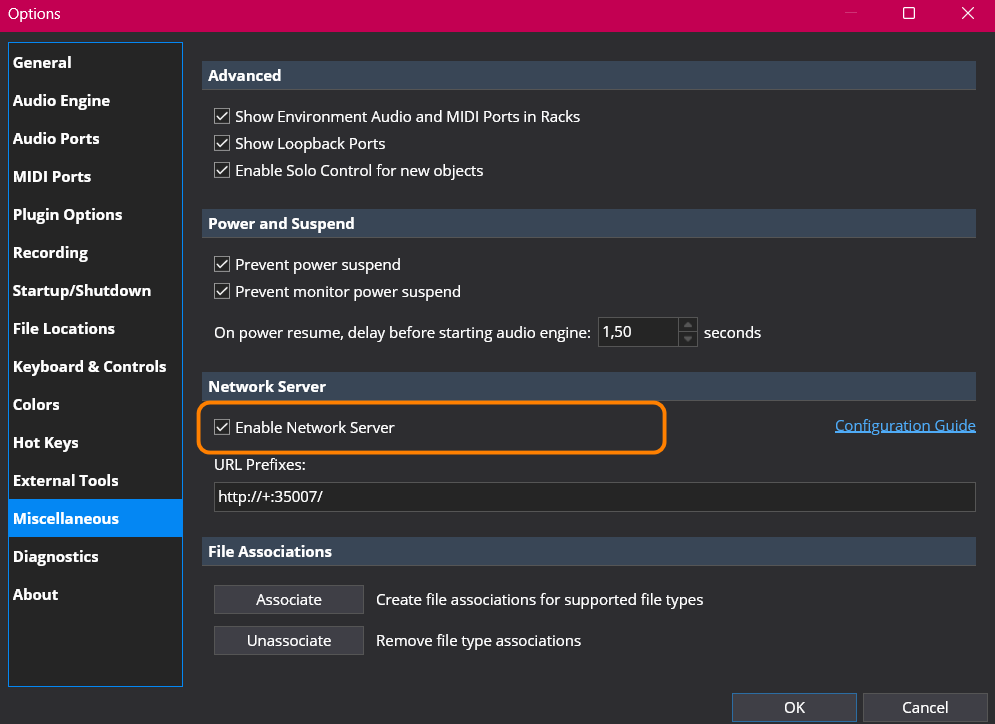
Task: Click the delay seconds value field
Action: pos(638,332)
